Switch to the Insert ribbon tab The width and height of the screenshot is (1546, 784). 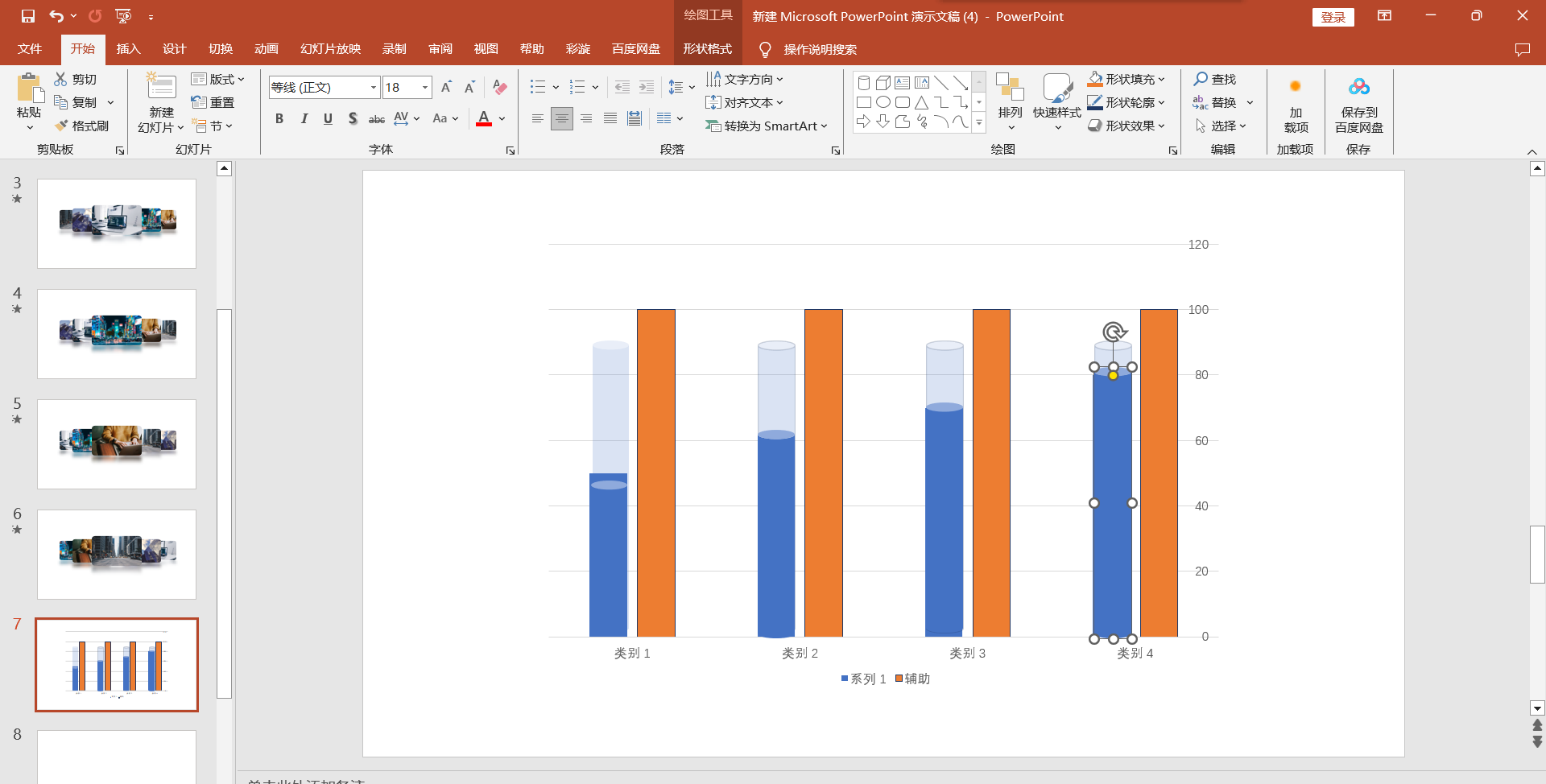(128, 49)
